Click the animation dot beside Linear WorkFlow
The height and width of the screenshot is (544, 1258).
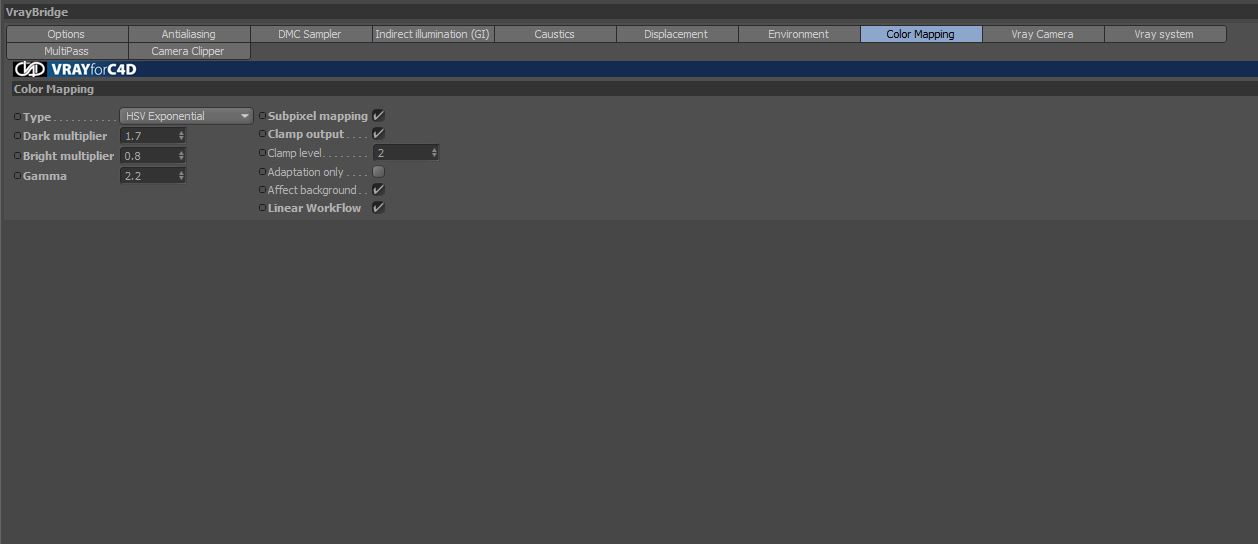coord(262,208)
